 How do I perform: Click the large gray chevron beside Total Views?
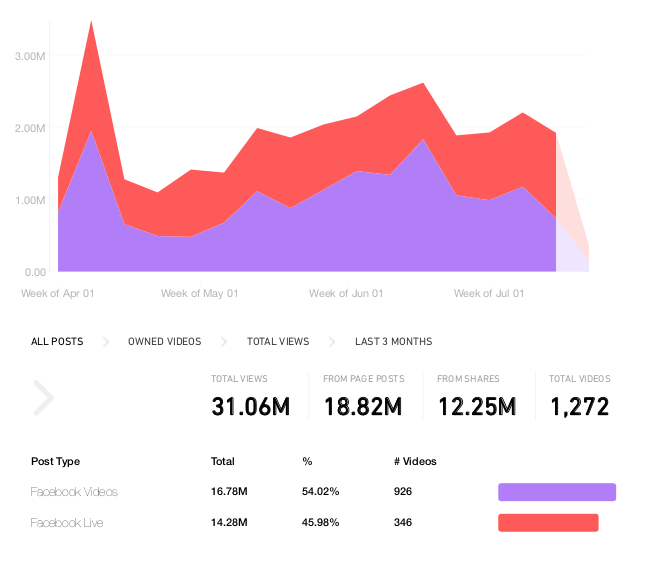[x=44, y=398]
